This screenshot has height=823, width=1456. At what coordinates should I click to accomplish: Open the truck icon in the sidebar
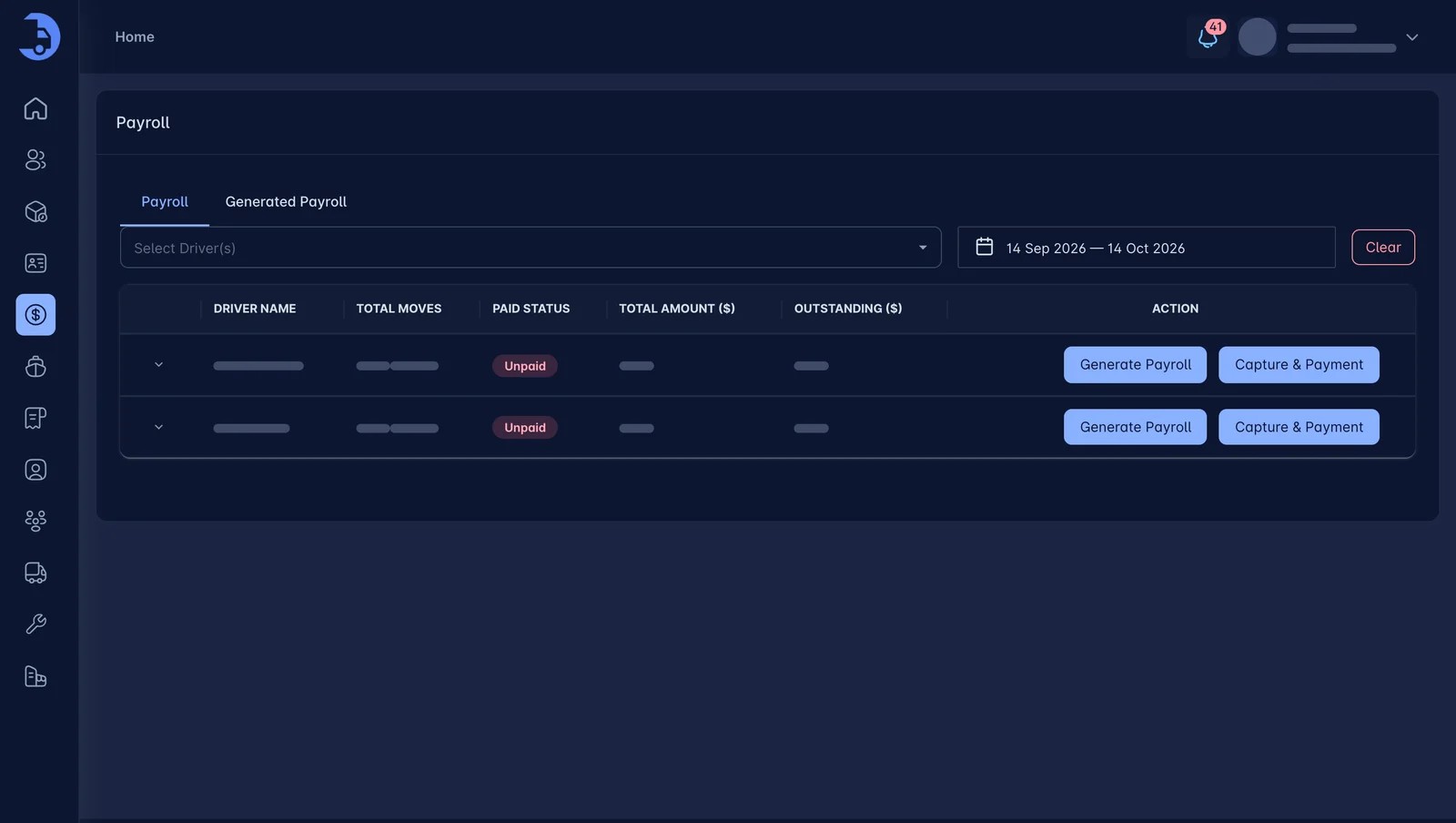[x=35, y=573]
